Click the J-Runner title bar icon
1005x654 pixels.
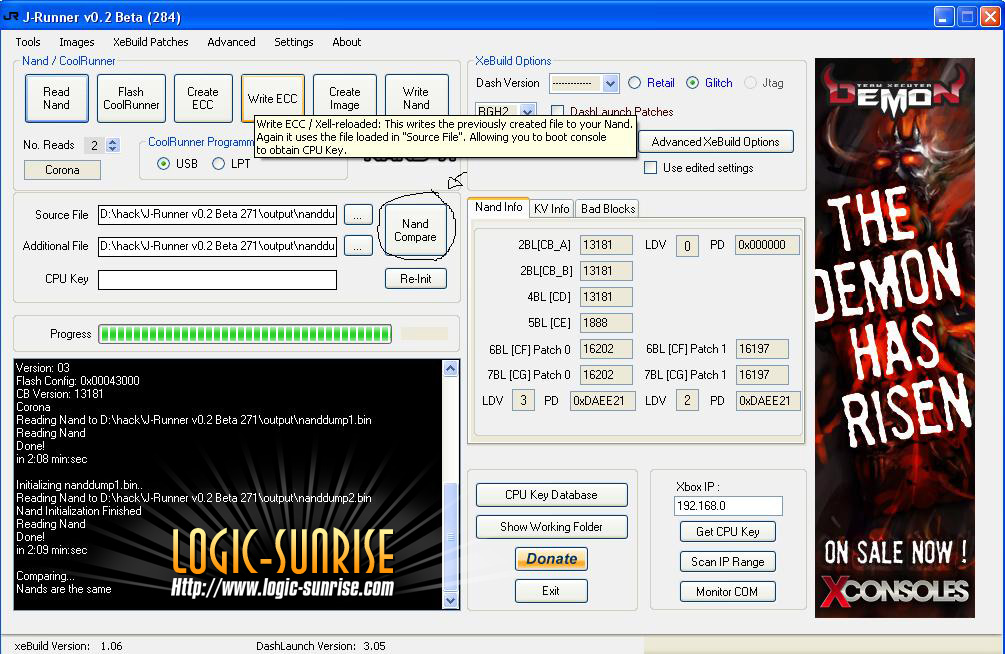[x=11, y=17]
